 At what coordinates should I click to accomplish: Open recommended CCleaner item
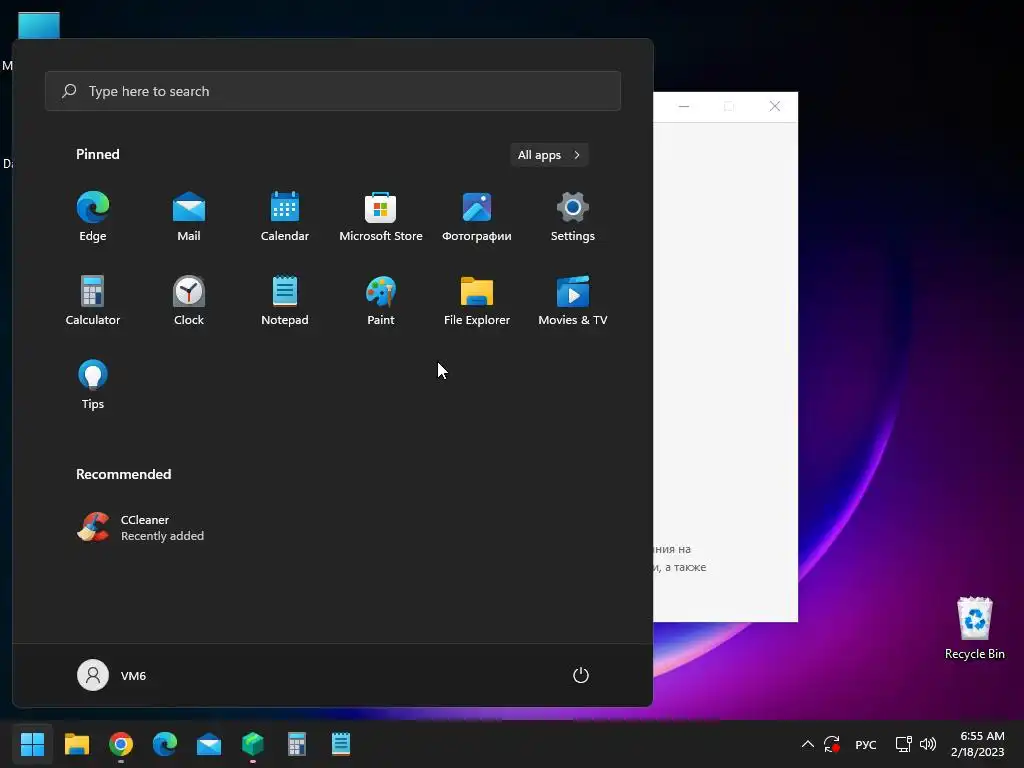140,528
